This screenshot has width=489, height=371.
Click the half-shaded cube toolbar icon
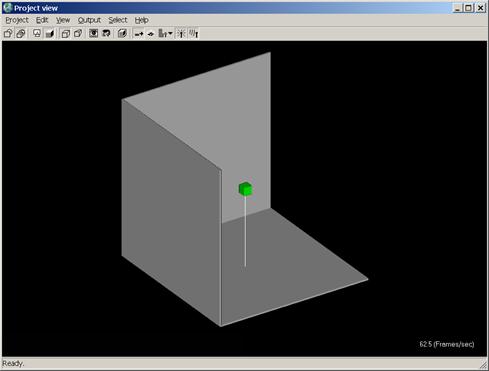point(122,33)
